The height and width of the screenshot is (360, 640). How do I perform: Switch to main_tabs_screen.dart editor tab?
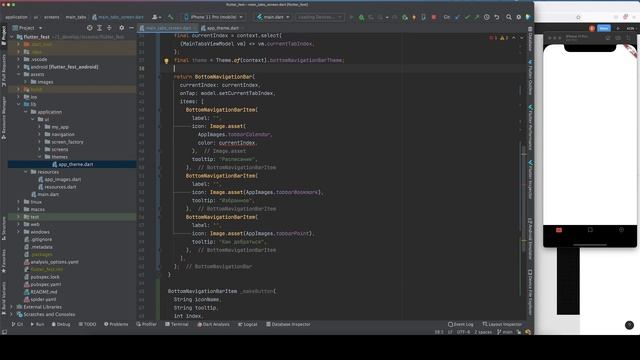pyautogui.click(x=168, y=28)
